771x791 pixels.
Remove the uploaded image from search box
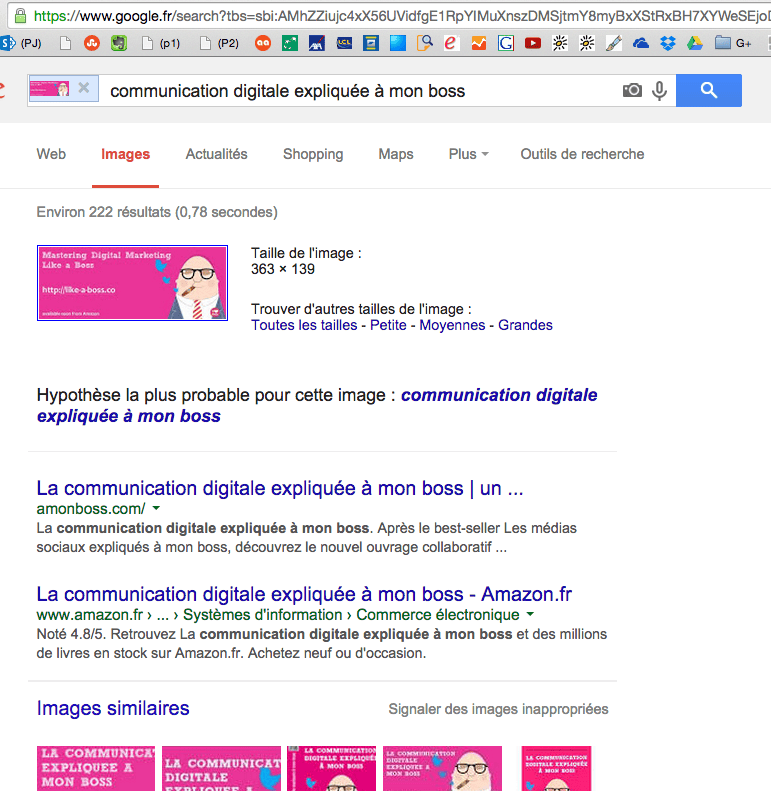(x=84, y=88)
